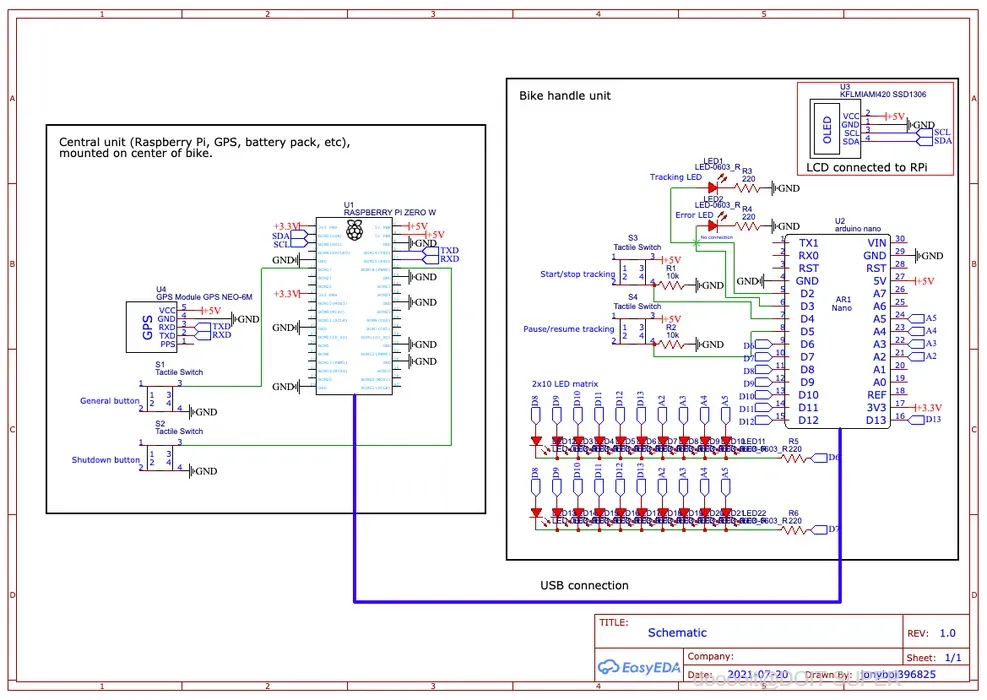Screen dimensions: 987x700
Task: Click the 'AR1 Nano' text inside Arduino
Action: pyautogui.click(x=842, y=303)
